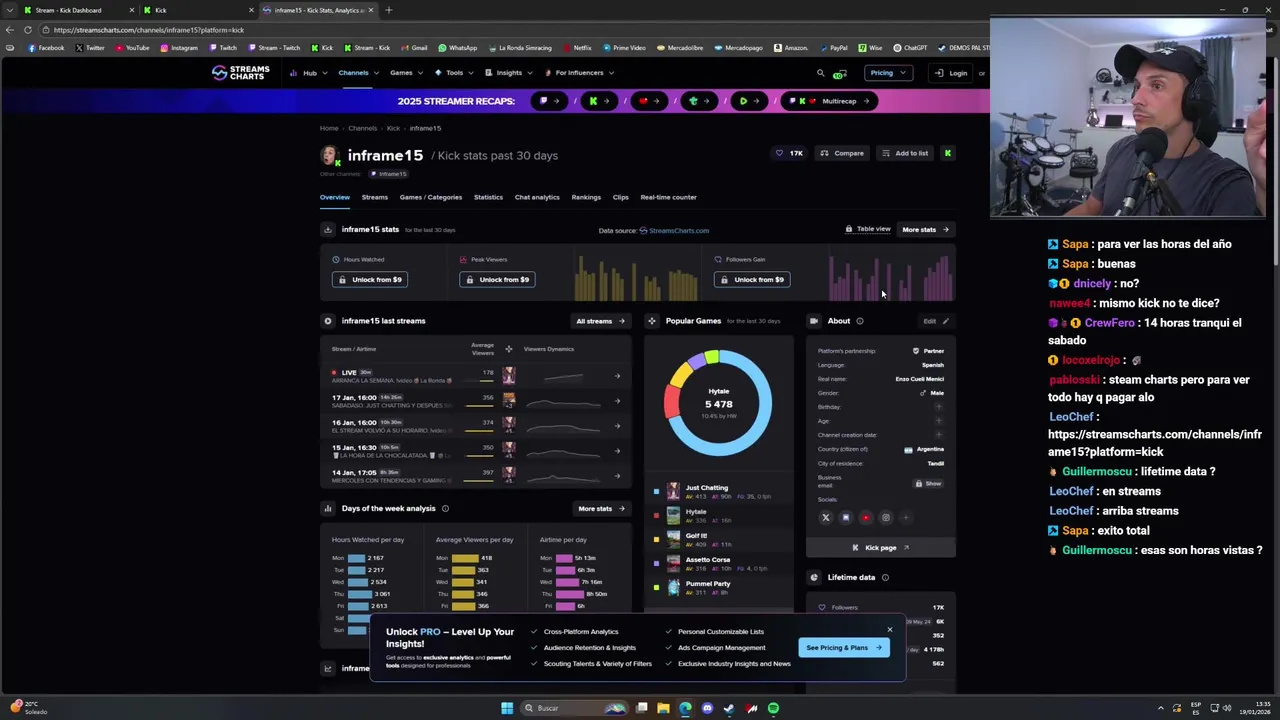This screenshot has height=720, width=1280.
Task: Click Add to list button
Action: point(905,153)
